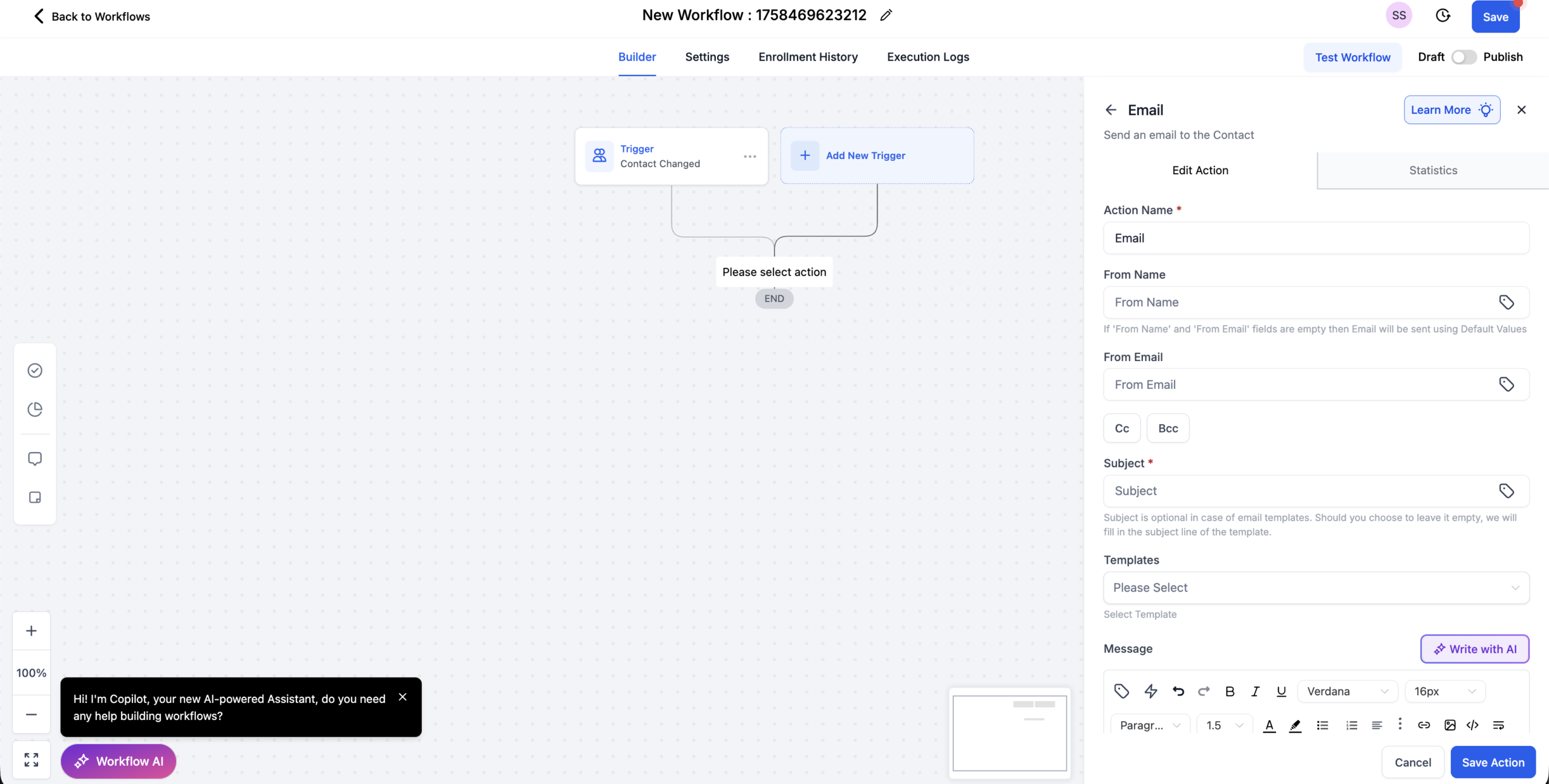Open the Templates Please Select dropdown

[1315, 587]
